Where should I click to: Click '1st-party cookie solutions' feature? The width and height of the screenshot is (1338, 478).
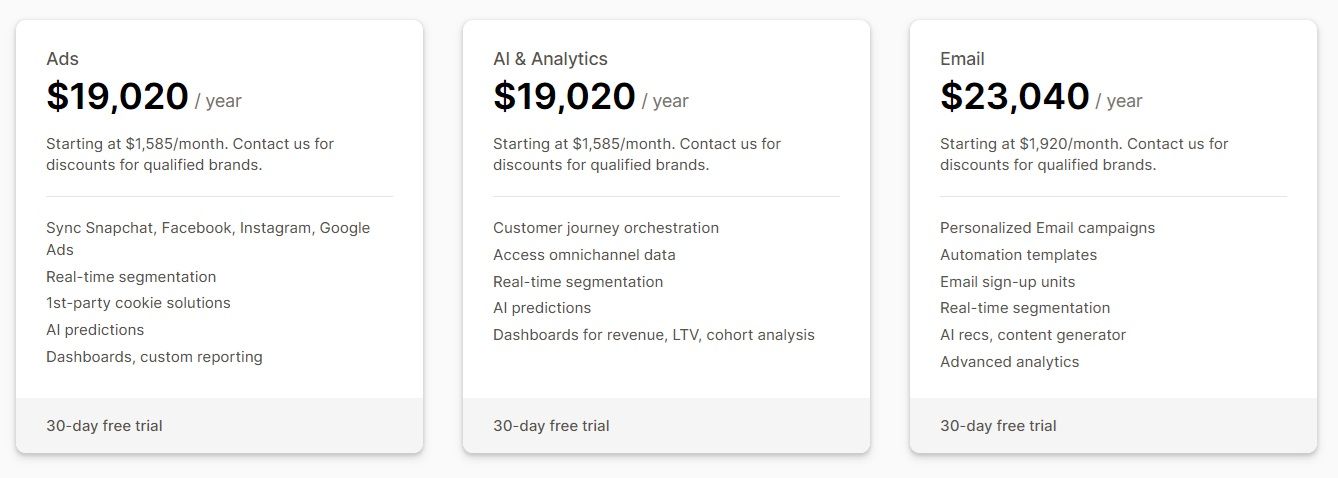click(138, 303)
